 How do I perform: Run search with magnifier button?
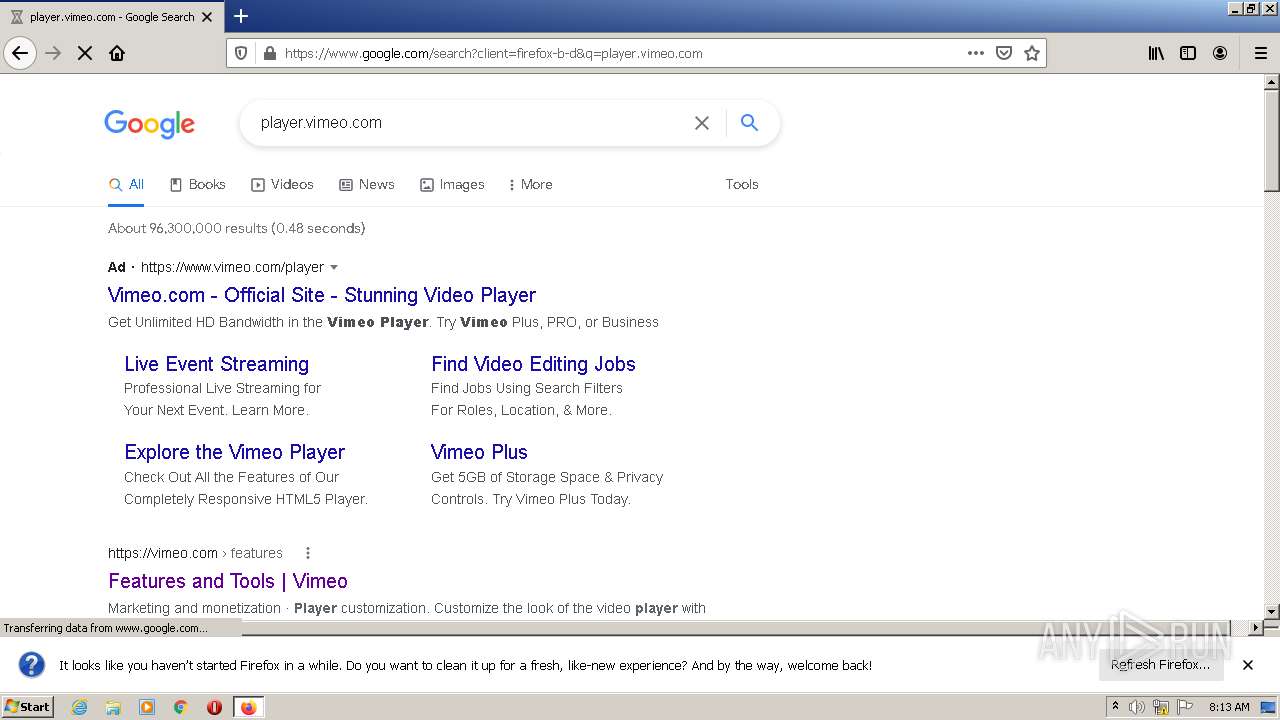[749, 123]
